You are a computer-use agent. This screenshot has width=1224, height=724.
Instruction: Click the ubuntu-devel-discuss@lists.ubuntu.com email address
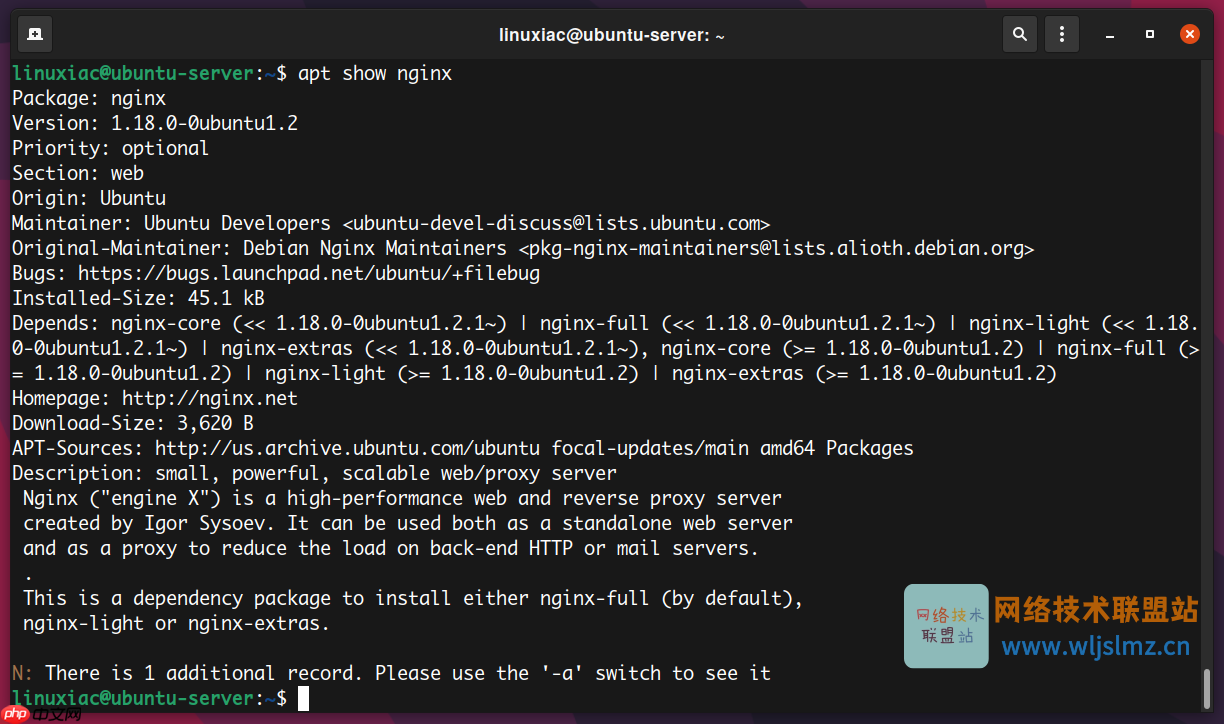coord(556,223)
